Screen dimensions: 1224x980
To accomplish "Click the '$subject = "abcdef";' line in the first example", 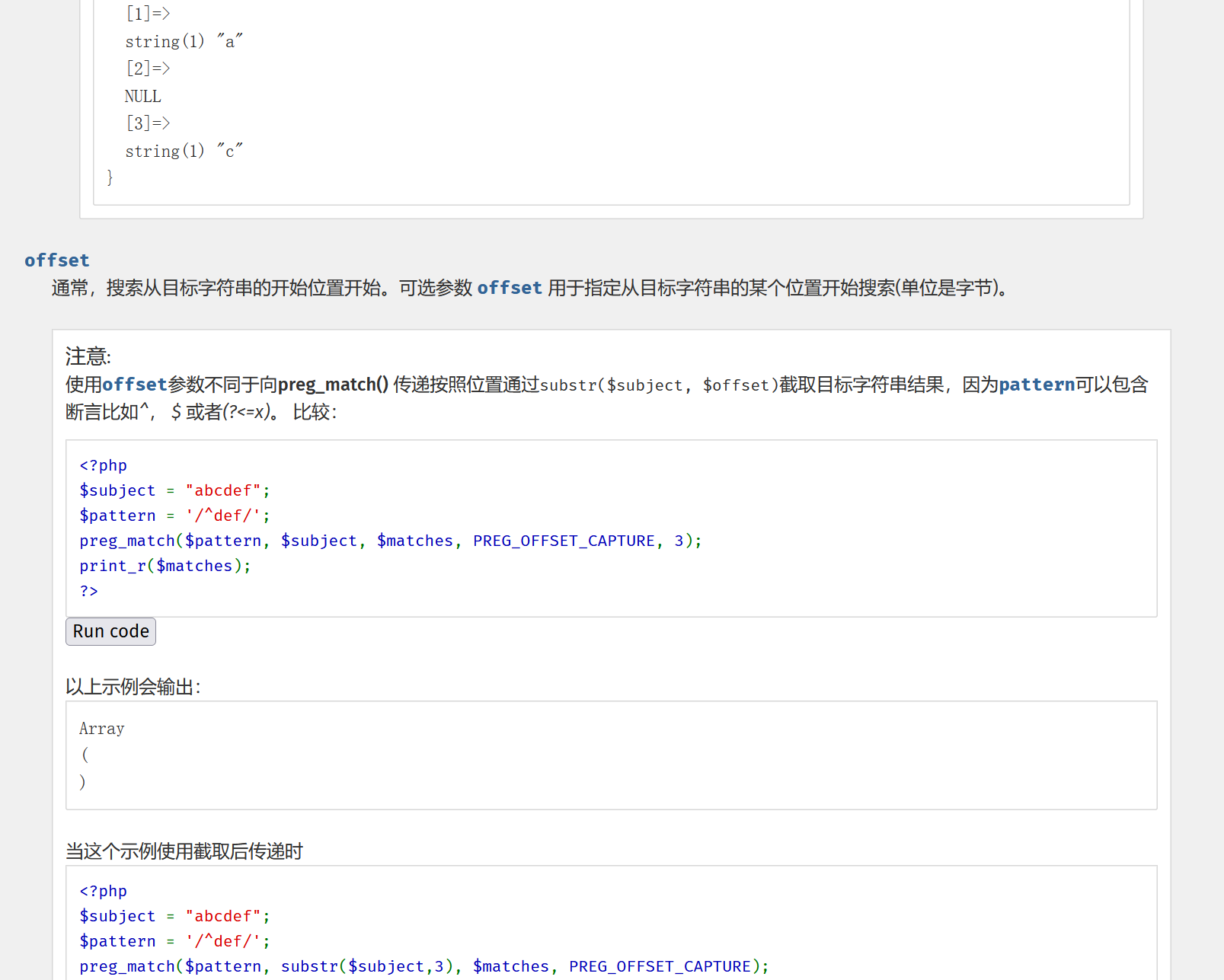I will coord(174,490).
